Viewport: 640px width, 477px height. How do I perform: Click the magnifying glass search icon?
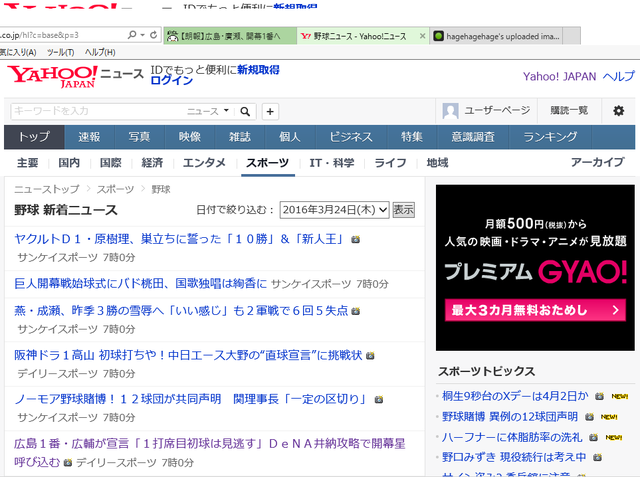[245, 111]
